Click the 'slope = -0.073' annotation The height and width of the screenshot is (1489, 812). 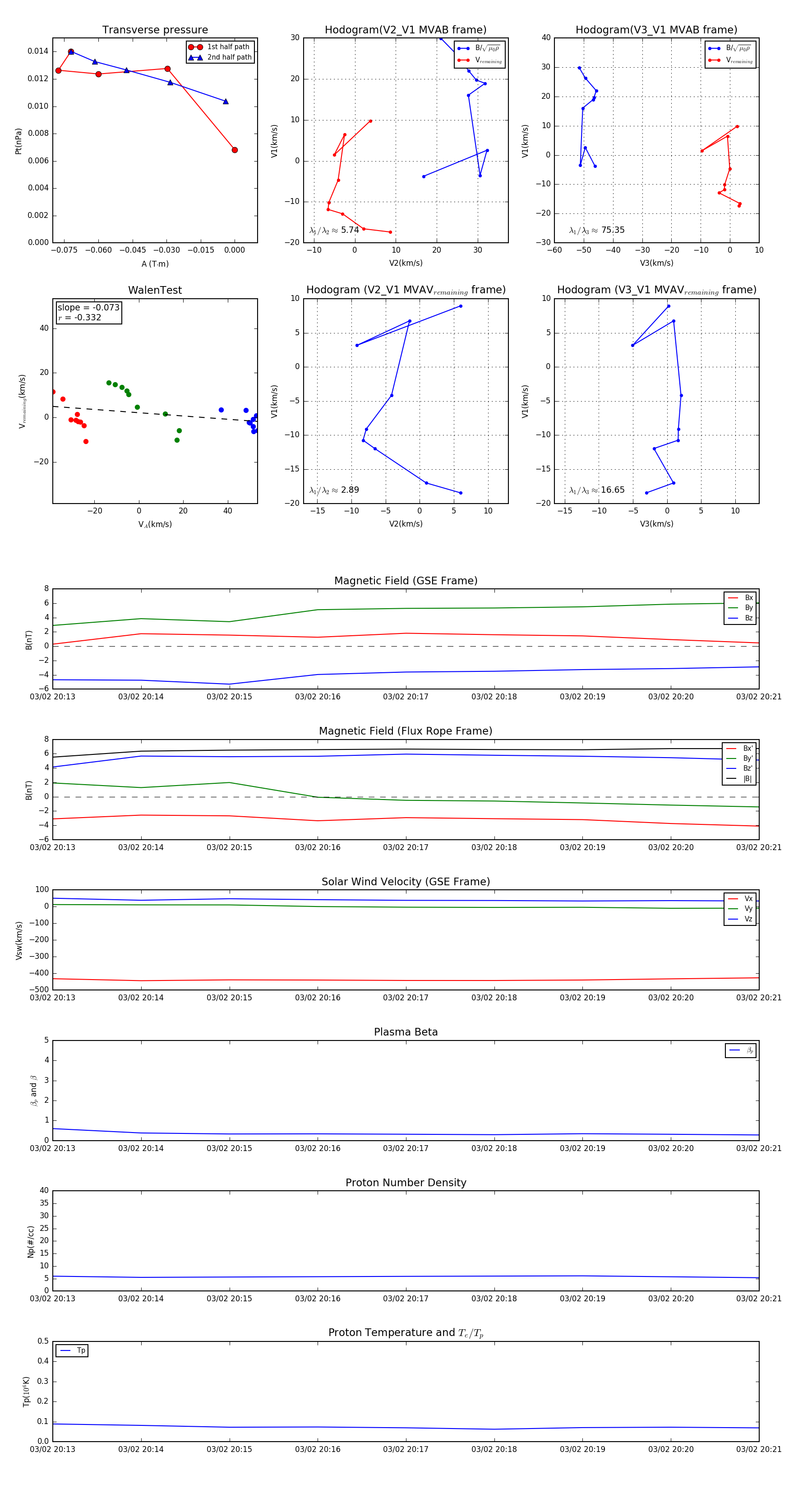point(88,308)
